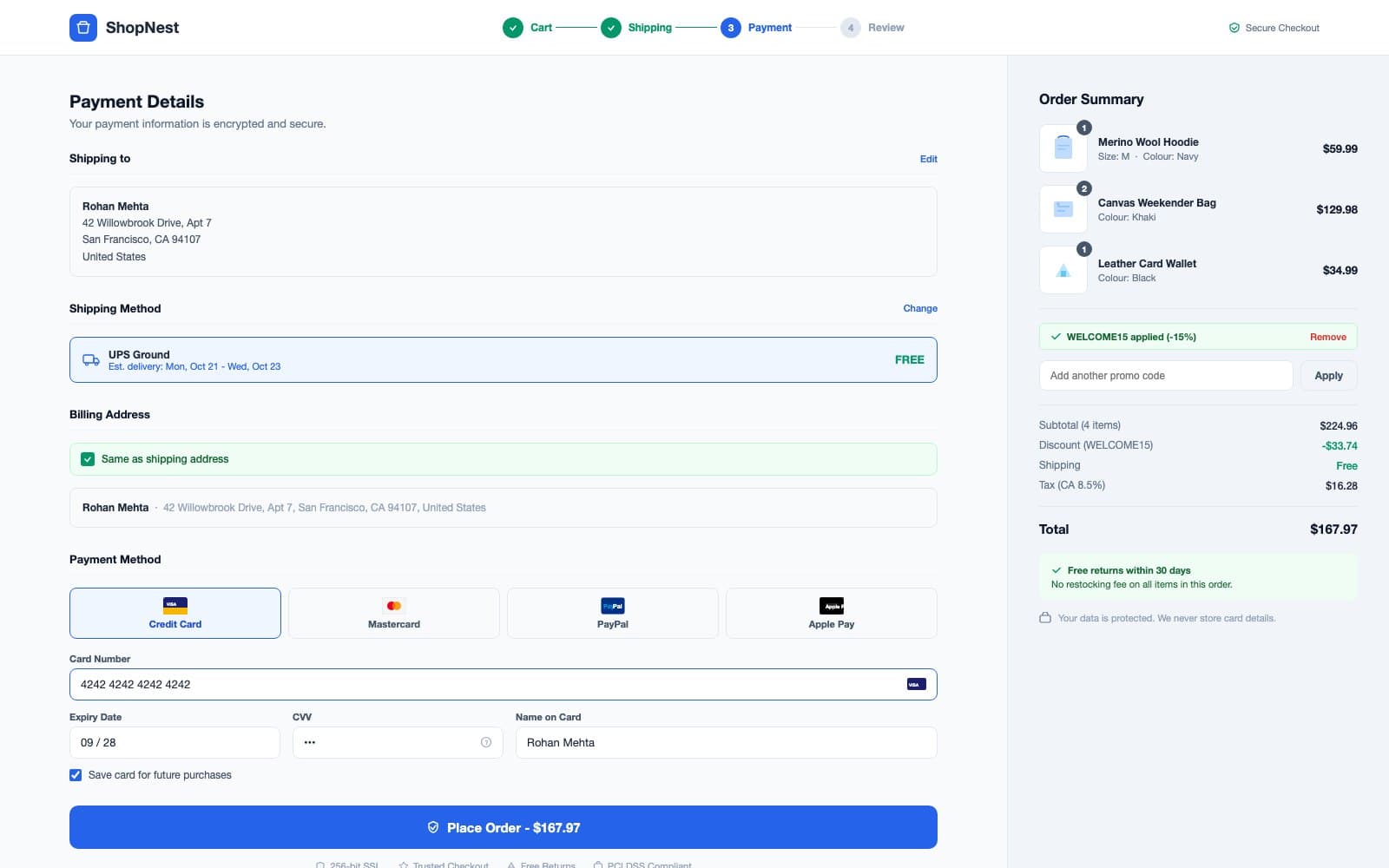Click the Review step number 4 circle
The height and width of the screenshot is (868, 1389).
pos(851,28)
